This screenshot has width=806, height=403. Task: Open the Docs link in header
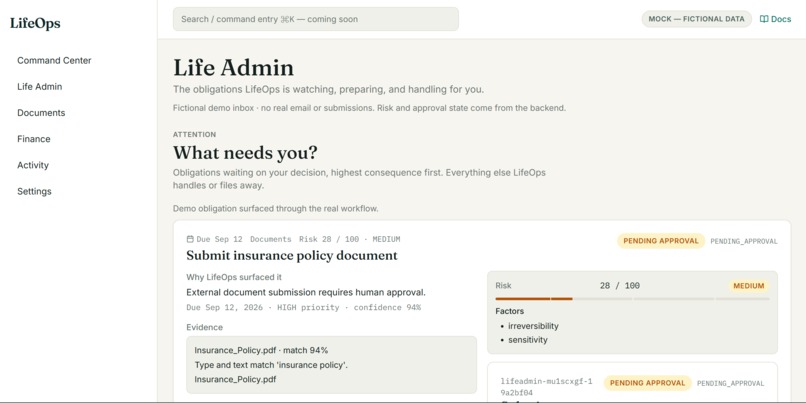[776, 19]
